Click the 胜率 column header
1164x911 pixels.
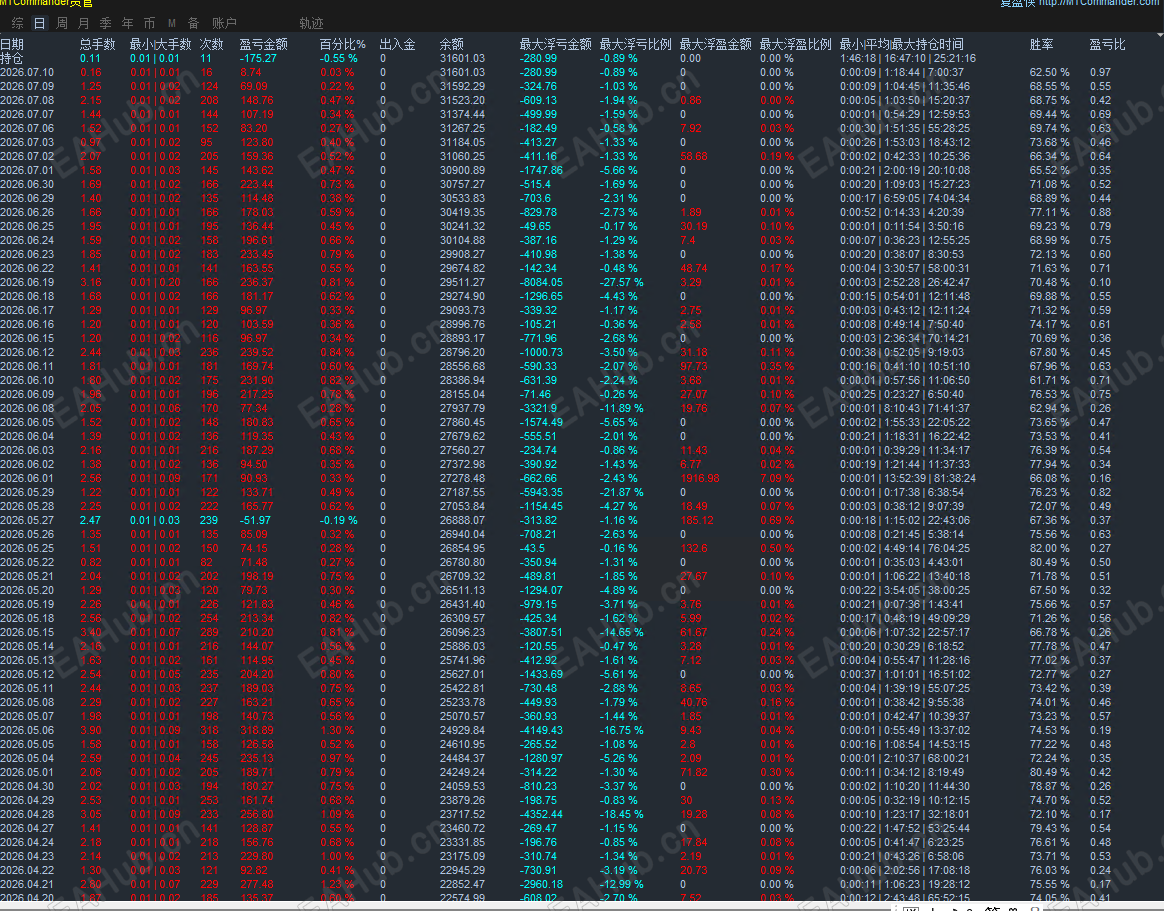coord(1042,45)
